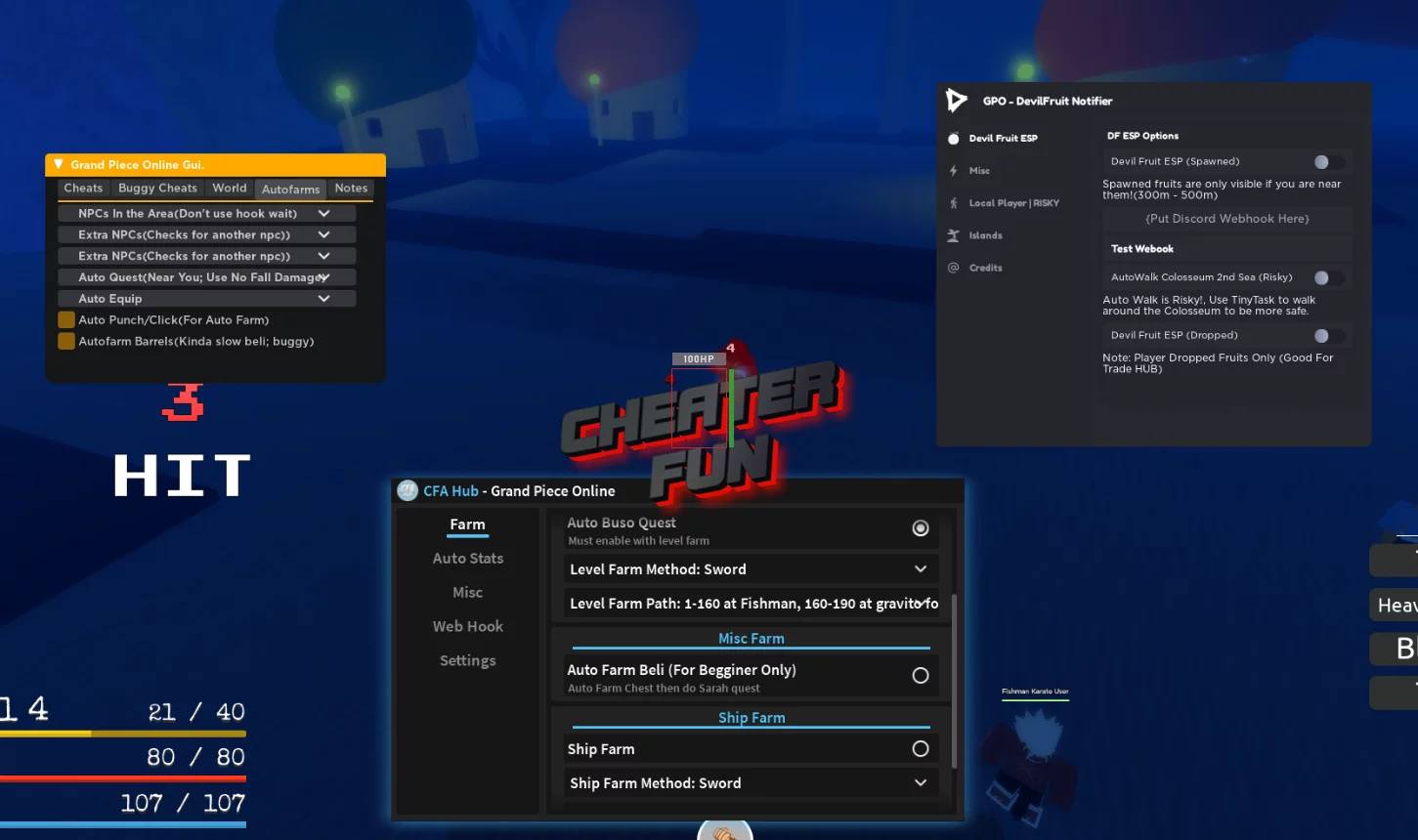The height and width of the screenshot is (840, 1418).
Task: Click the Credits at-sign icon
Action: (x=954, y=268)
